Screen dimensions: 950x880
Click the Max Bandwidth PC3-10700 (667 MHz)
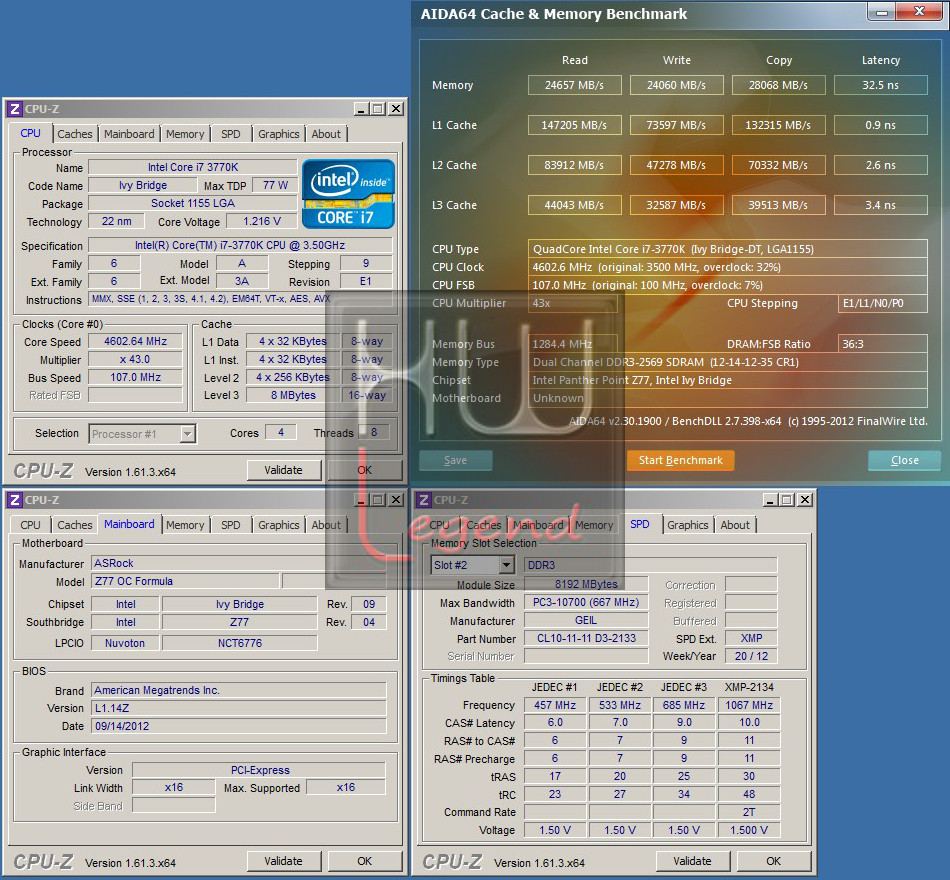click(586, 602)
